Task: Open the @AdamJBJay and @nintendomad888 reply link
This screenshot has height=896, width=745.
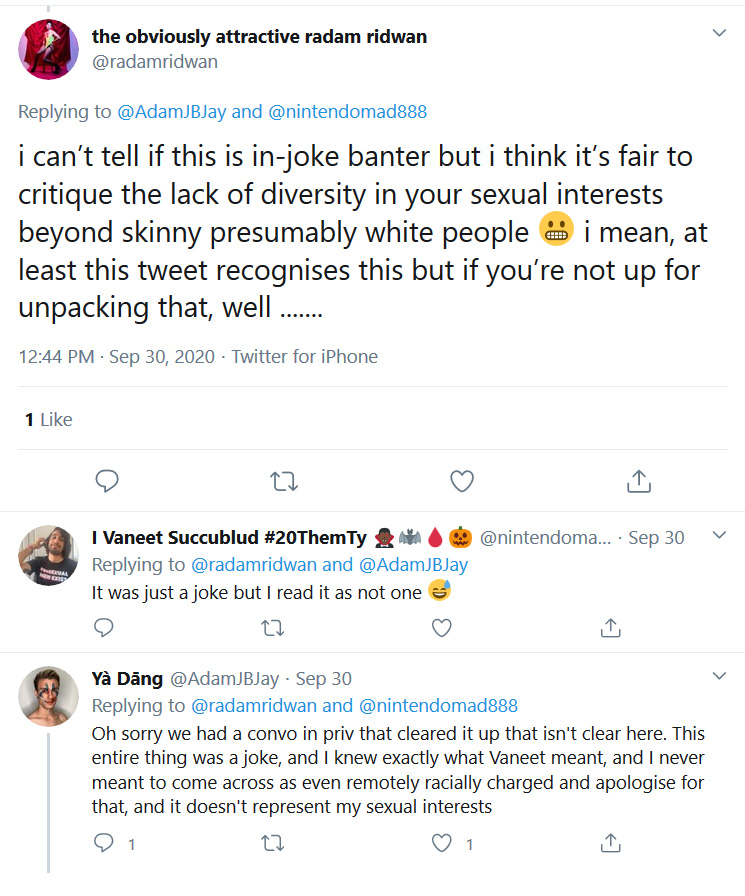Action: [272, 111]
